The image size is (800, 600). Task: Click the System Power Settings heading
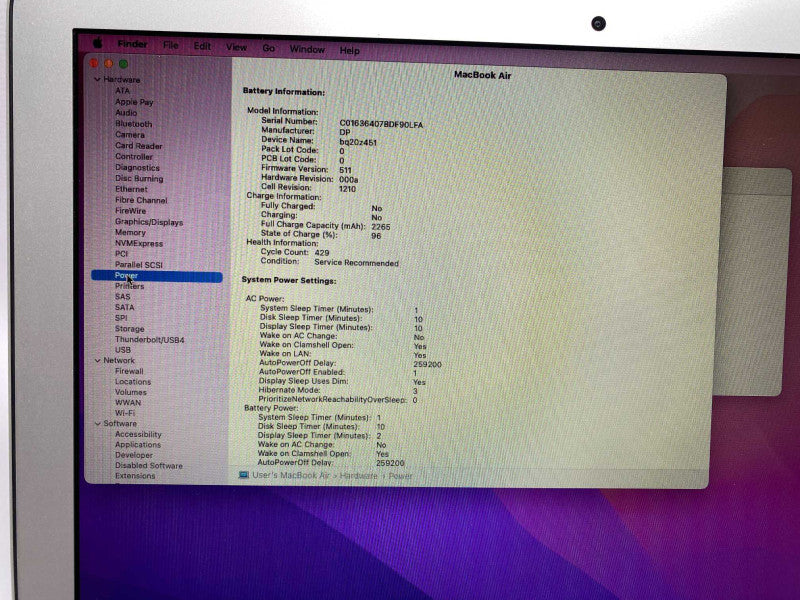289,280
